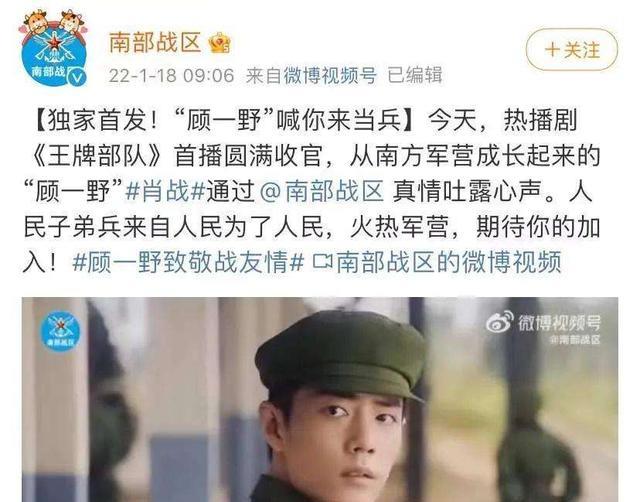Click the post timestamp 22-1-18 09:06
This screenshot has width=640, height=502.
[x=171, y=76]
